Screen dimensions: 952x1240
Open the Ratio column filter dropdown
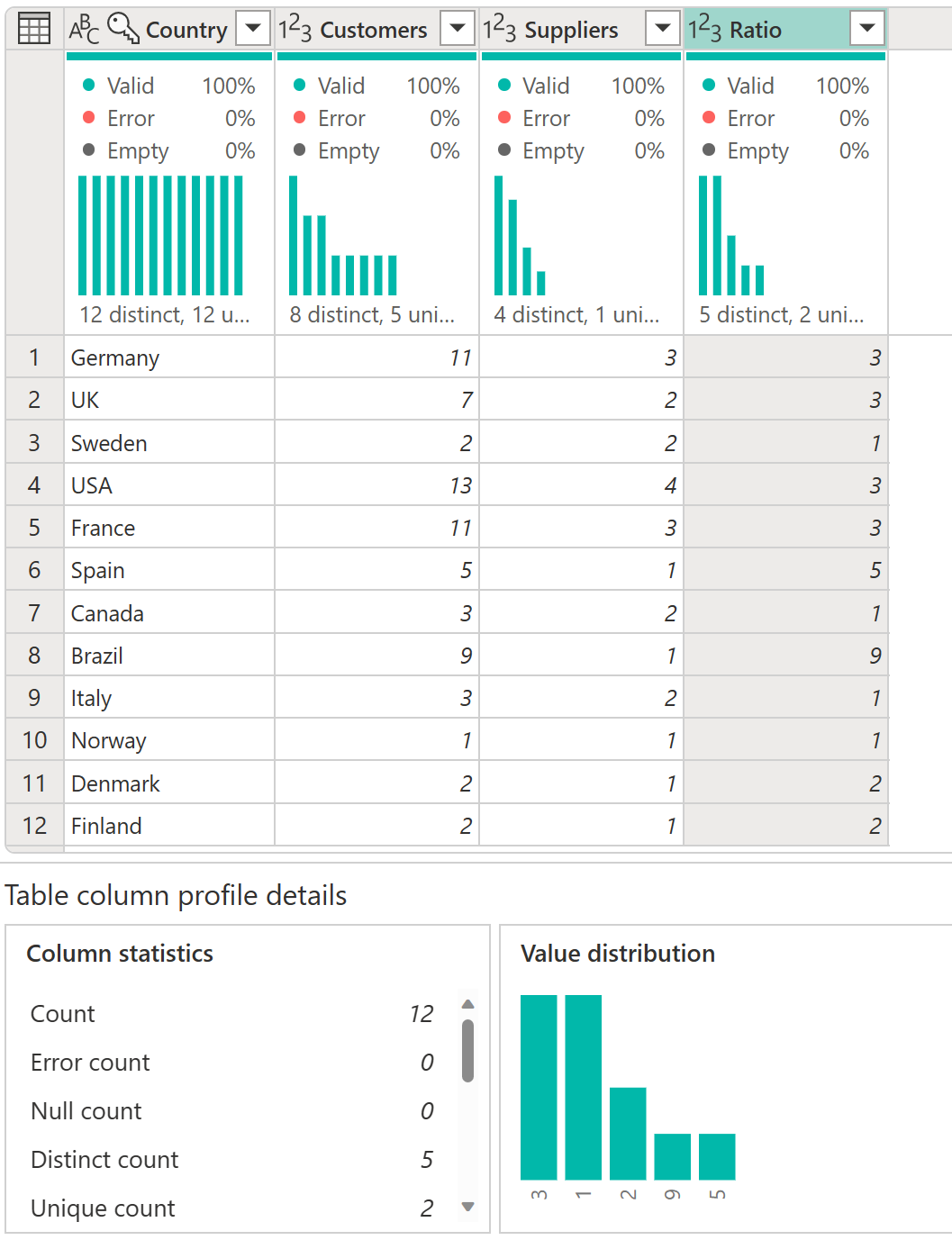pyautogui.click(x=866, y=29)
